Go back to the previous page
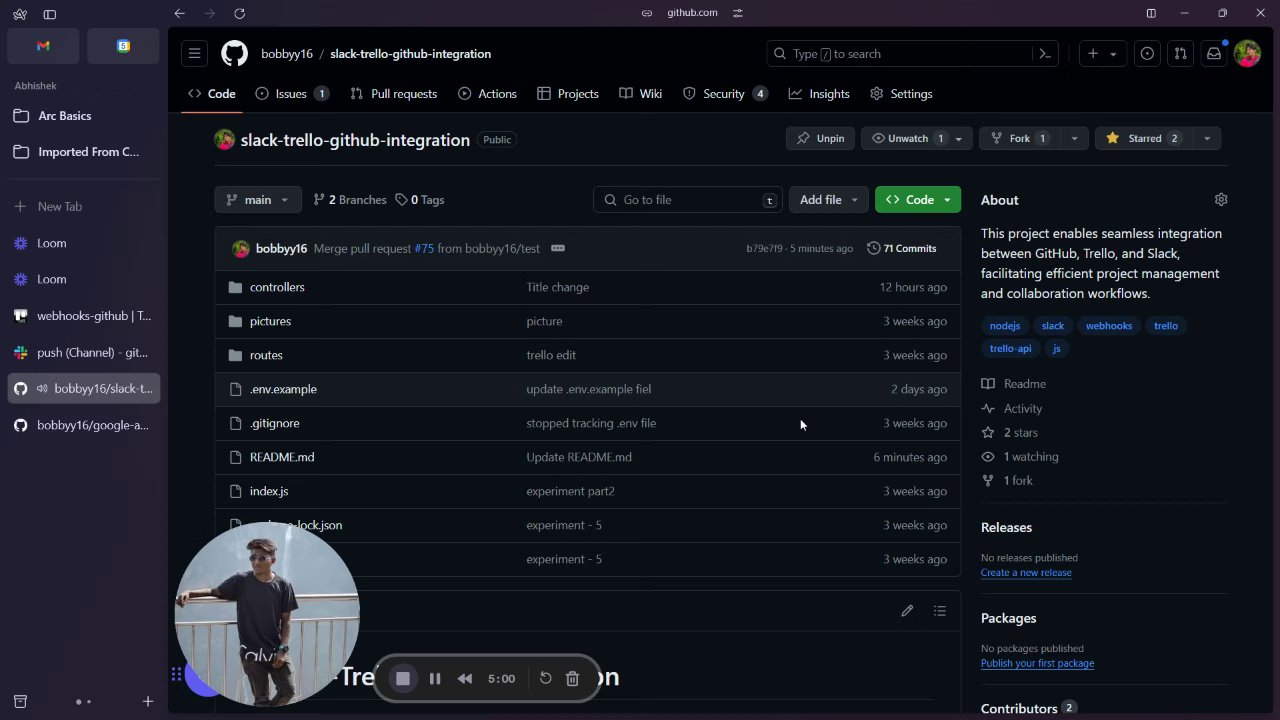Image resolution: width=1280 pixels, height=720 pixels. (179, 13)
